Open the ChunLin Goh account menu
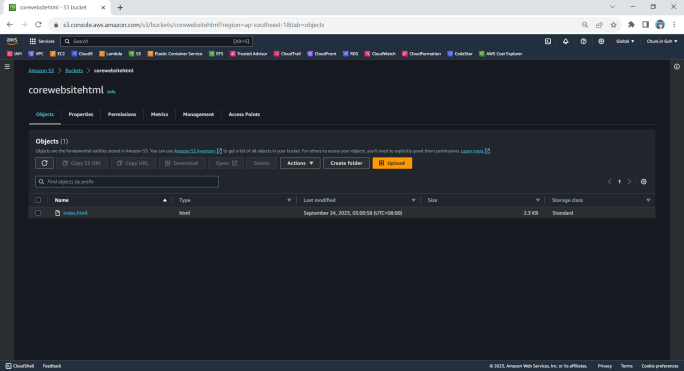This screenshot has height=371, width=684. (662, 41)
